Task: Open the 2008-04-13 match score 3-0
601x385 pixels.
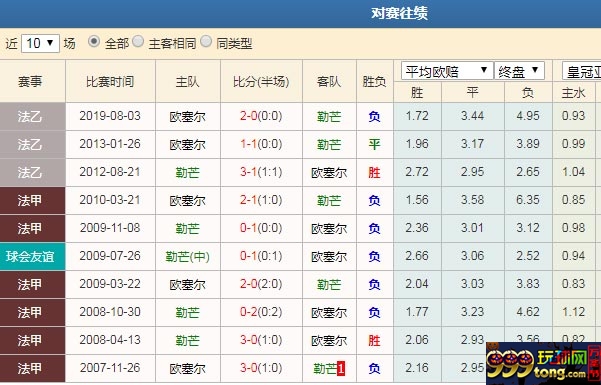Action: 249,340
